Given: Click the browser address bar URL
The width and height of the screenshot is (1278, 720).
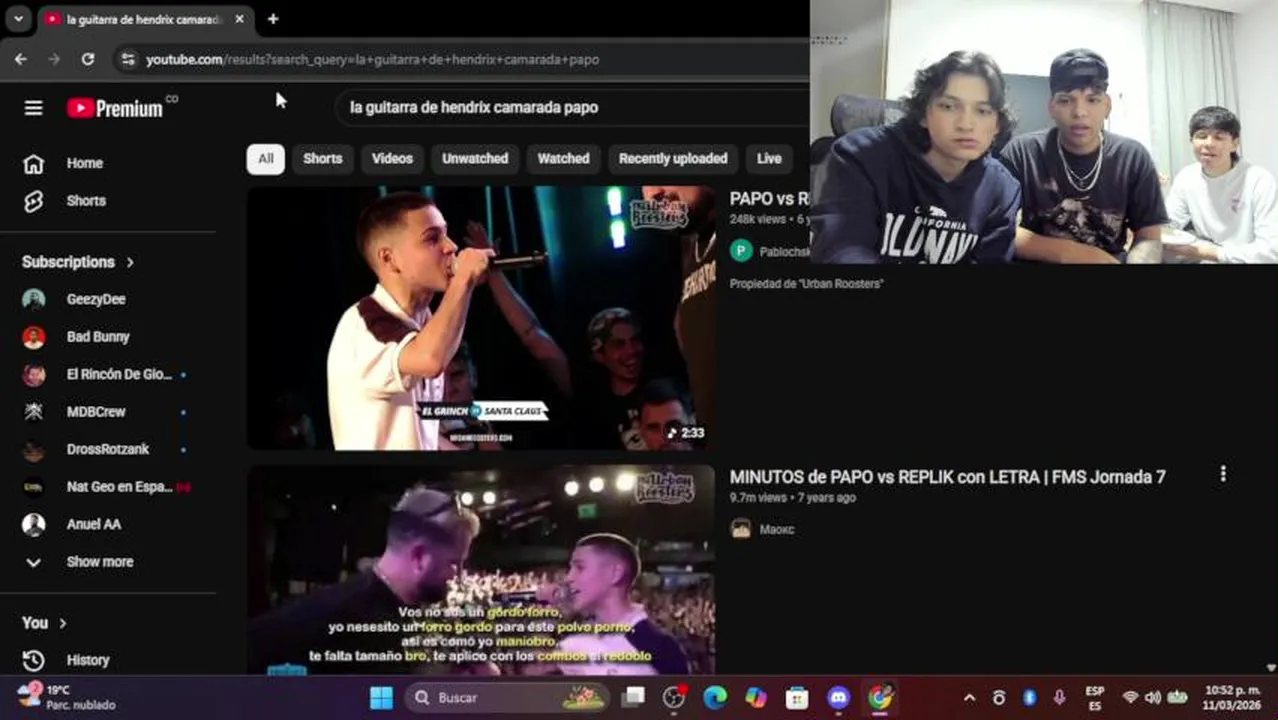Looking at the screenshot, I should tap(372, 59).
